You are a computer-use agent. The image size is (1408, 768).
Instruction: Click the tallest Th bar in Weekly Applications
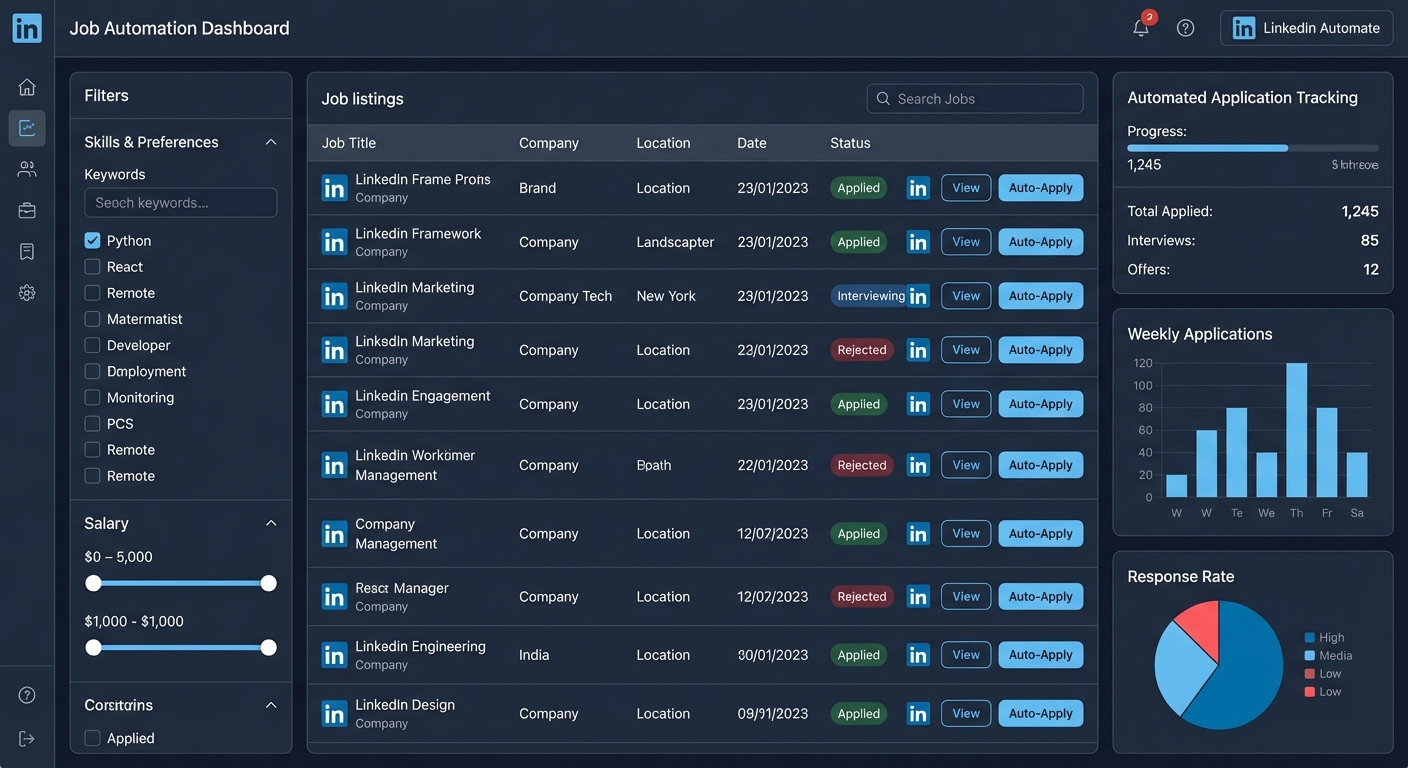pyautogui.click(x=1297, y=430)
